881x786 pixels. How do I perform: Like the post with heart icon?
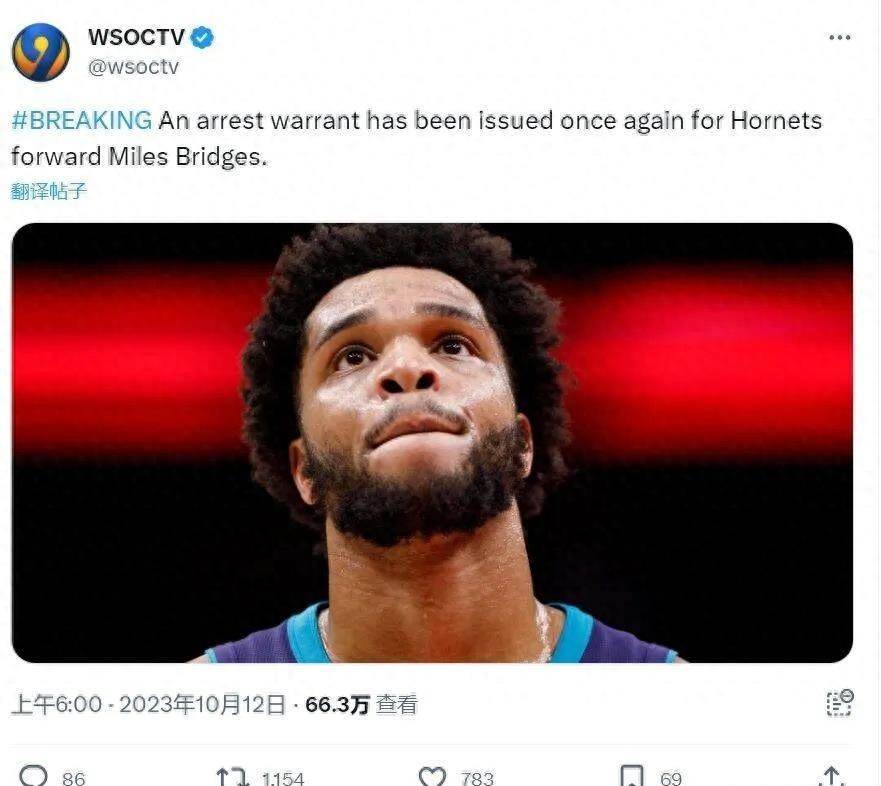(x=433, y=776)
